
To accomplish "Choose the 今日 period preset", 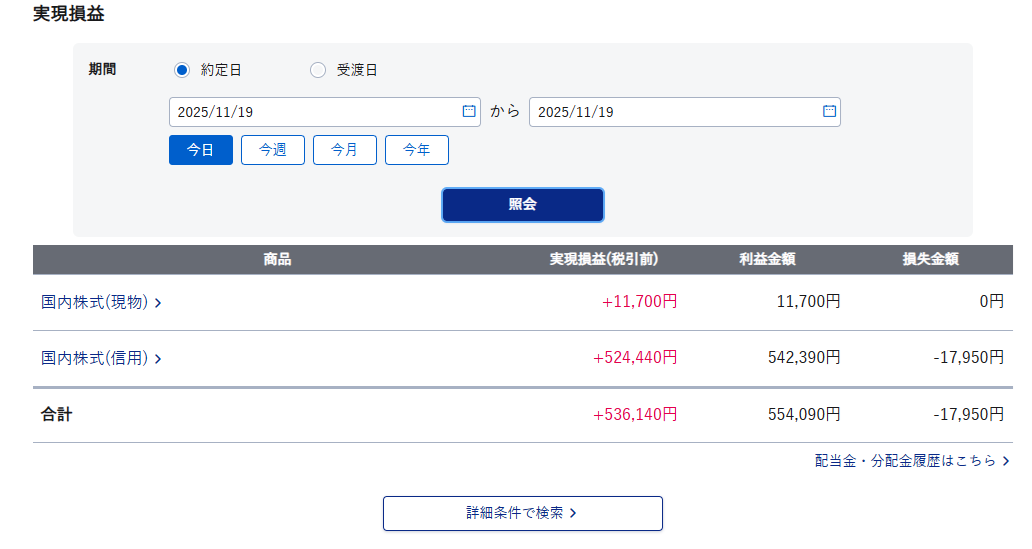I will pyautogui.click(x=201, y=150).
